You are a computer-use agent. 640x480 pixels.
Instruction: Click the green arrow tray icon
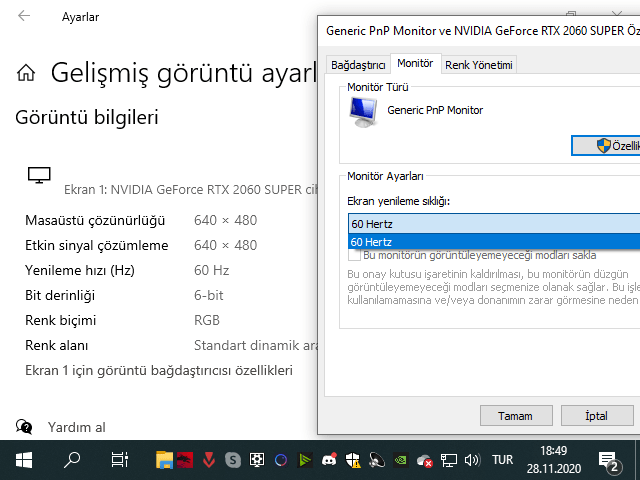[x=305, y=460]
